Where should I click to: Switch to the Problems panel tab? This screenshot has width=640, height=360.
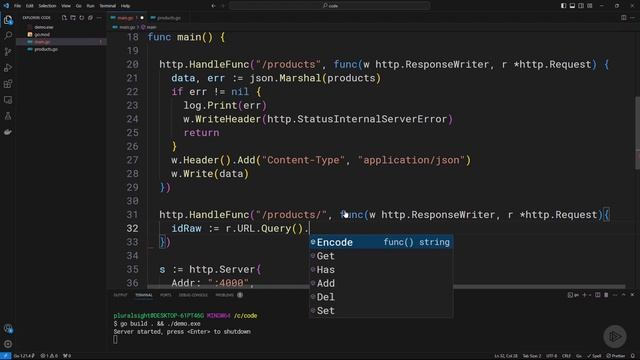(x=224, y=295)
